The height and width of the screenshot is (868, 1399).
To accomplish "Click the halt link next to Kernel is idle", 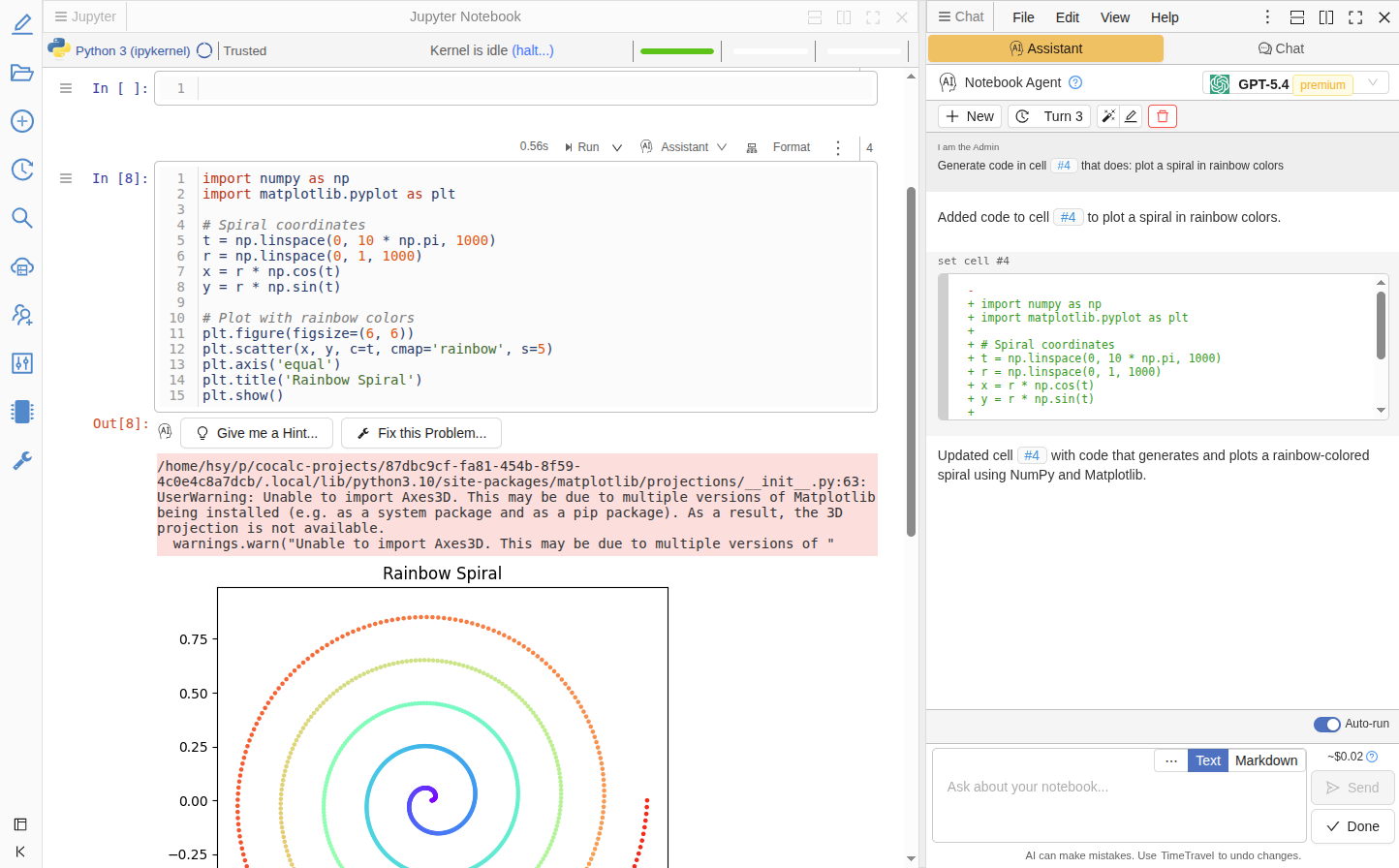I will click(533, 50).
